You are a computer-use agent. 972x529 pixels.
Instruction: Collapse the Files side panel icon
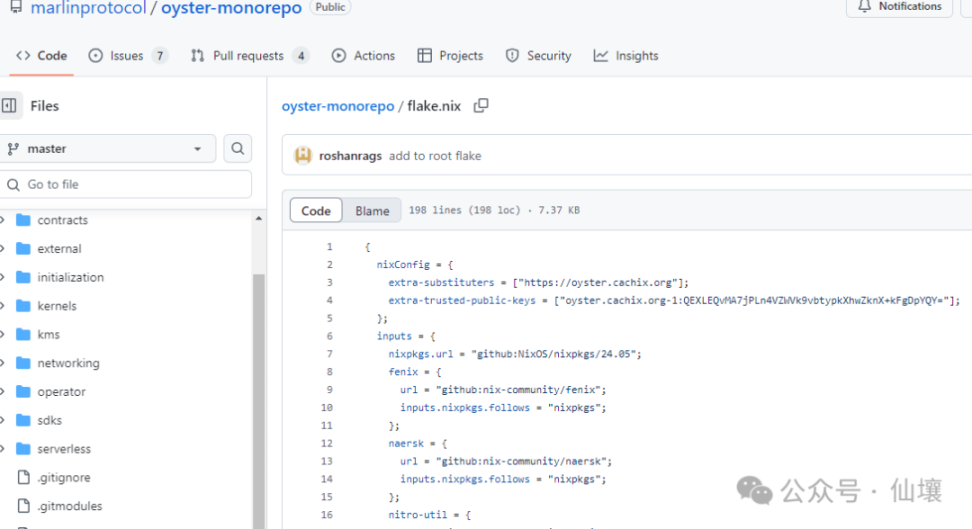click(x=10, y=106)
